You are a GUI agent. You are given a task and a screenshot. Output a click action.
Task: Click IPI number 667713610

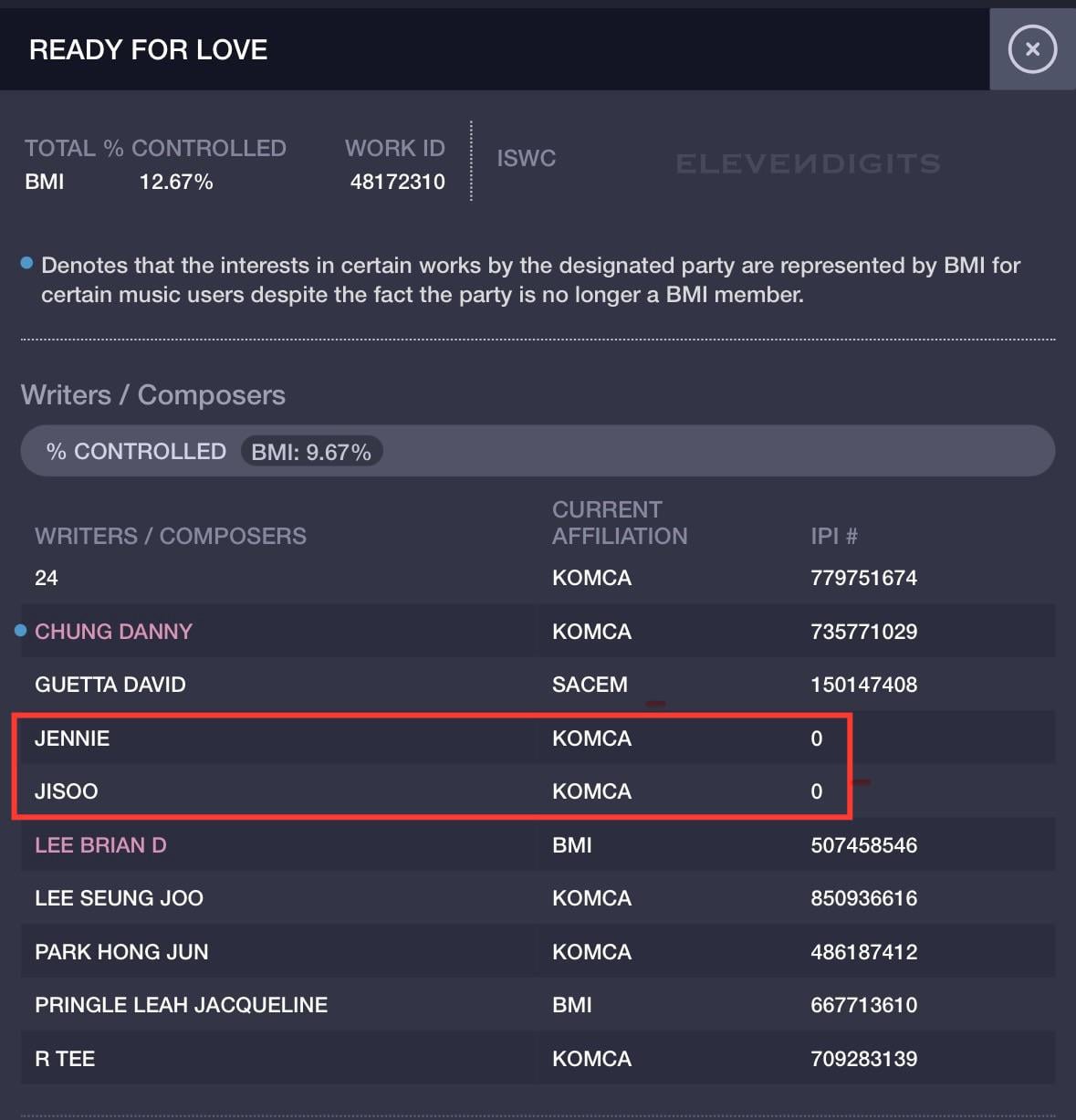tap(863, 1005)
